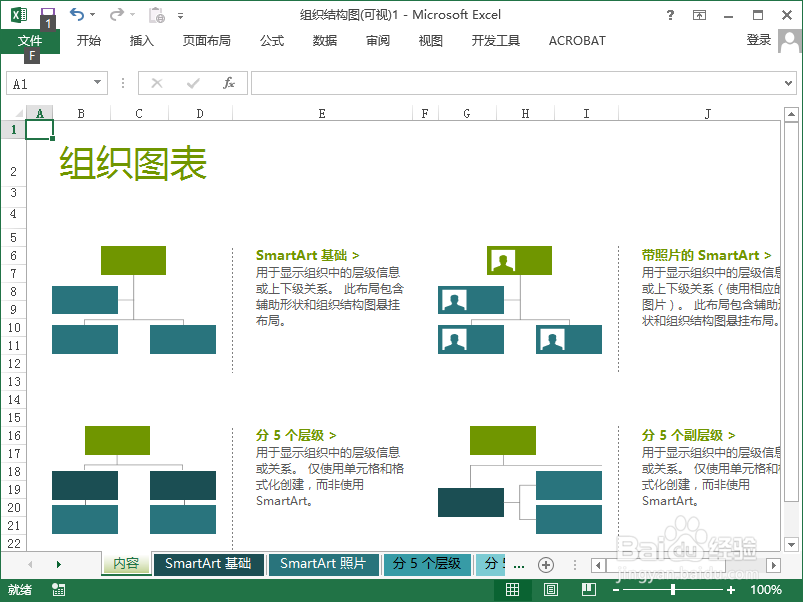Click the Select All corner triangle
The image size is (803, 602).
pyautogui.click(x=19, y=113)
